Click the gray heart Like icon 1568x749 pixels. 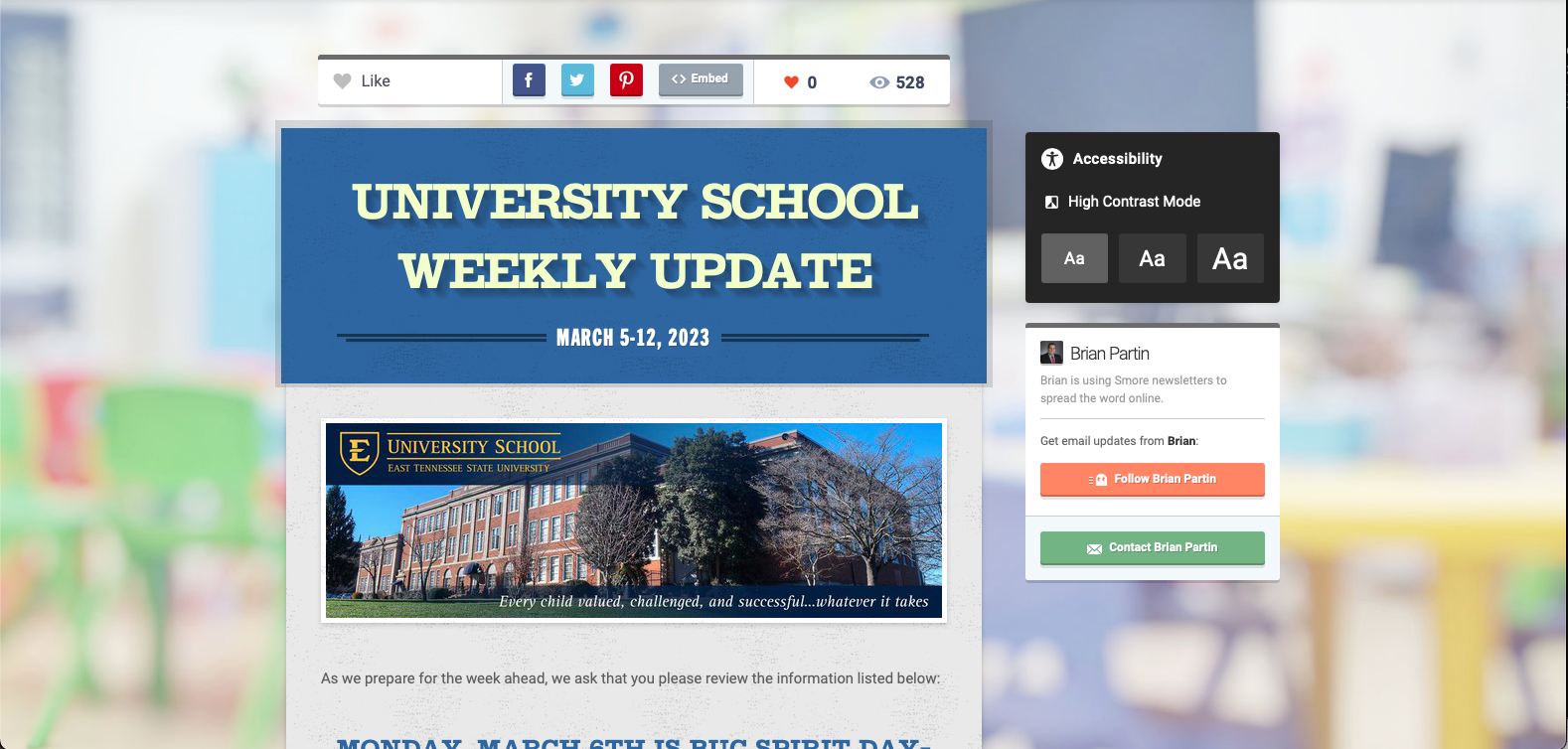342,81
